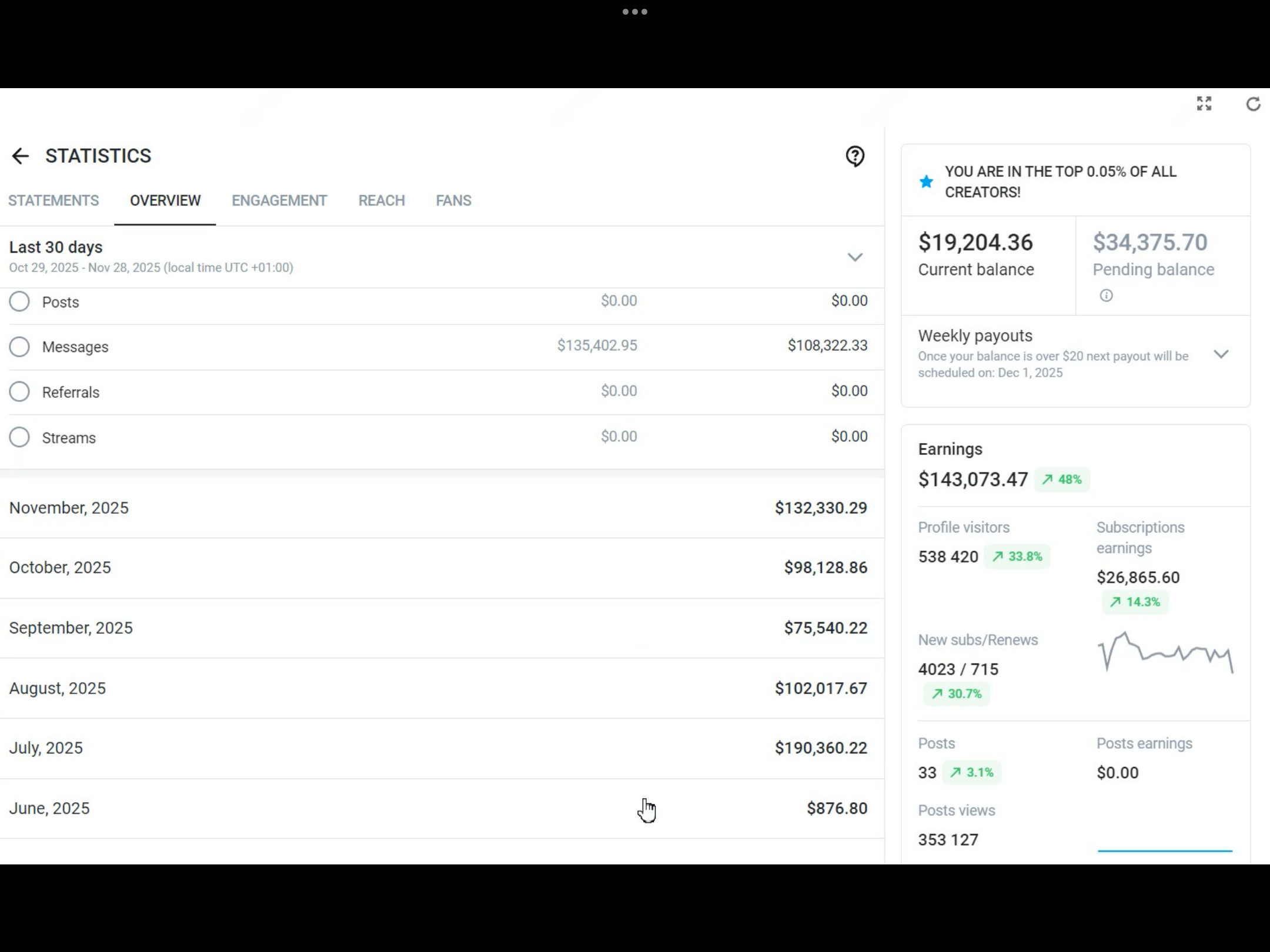Open the statistics help question icon

(x=855, y=156)
